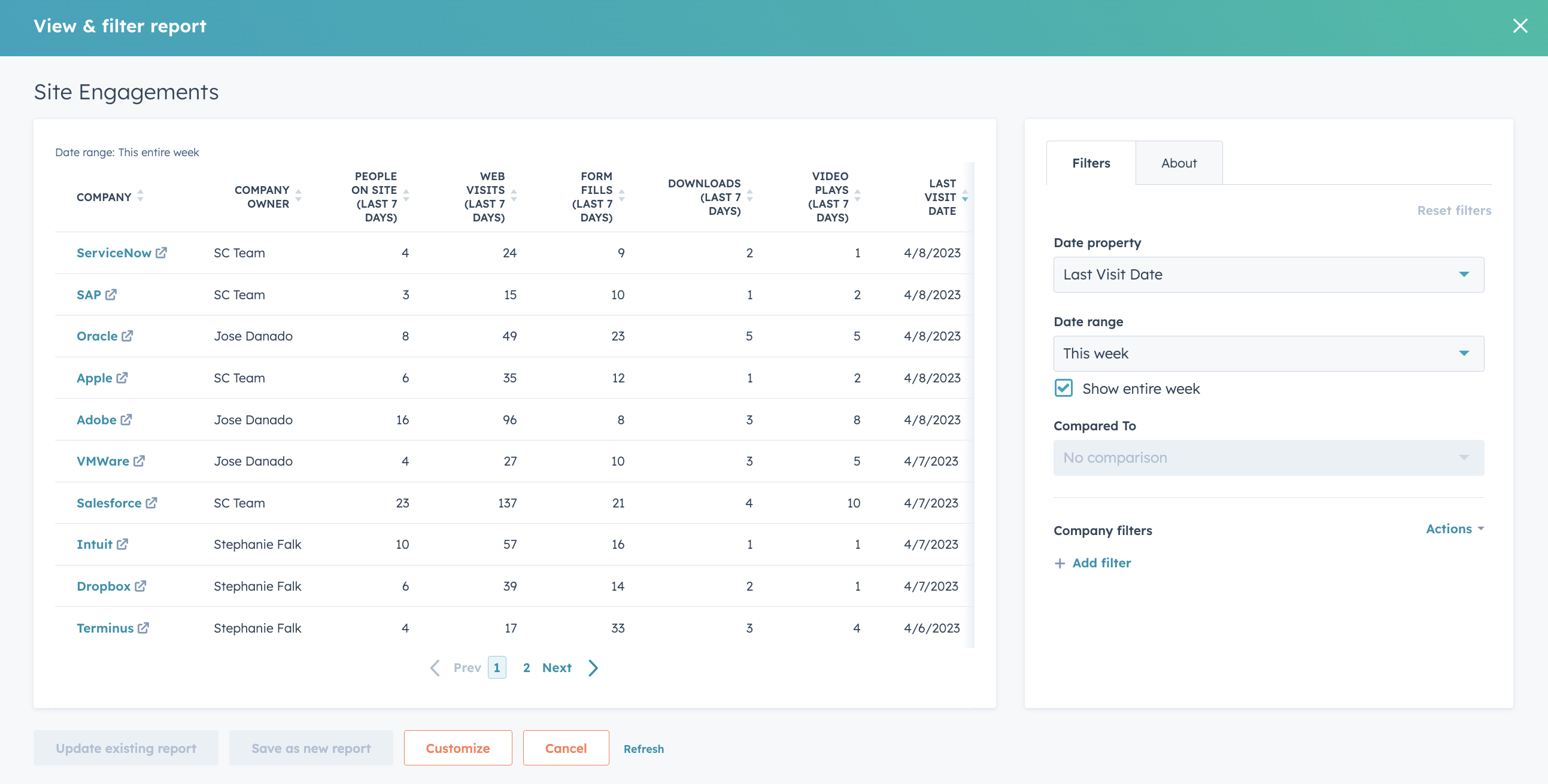Screen dimensions: 1548x784
Task: Open ServiceNow external link icon
Action: pos(161,253)
